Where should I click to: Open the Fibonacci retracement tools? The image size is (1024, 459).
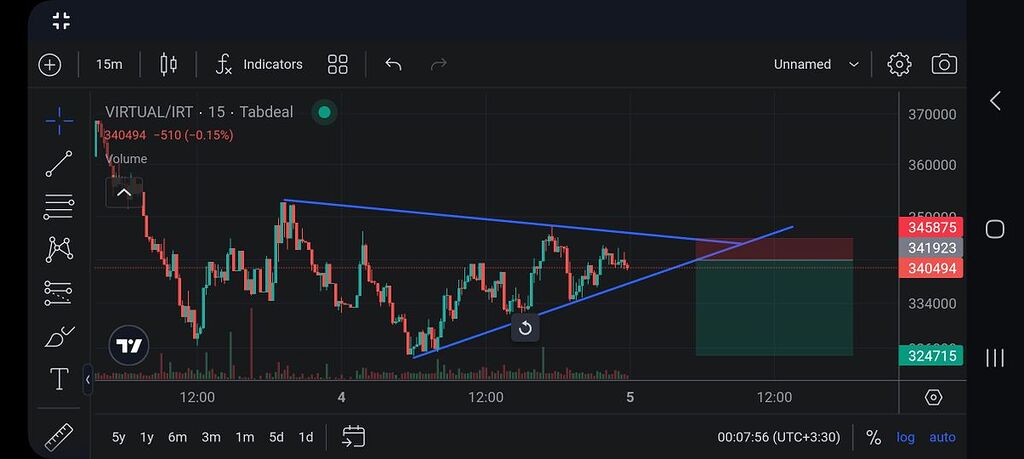coord(59,207)
